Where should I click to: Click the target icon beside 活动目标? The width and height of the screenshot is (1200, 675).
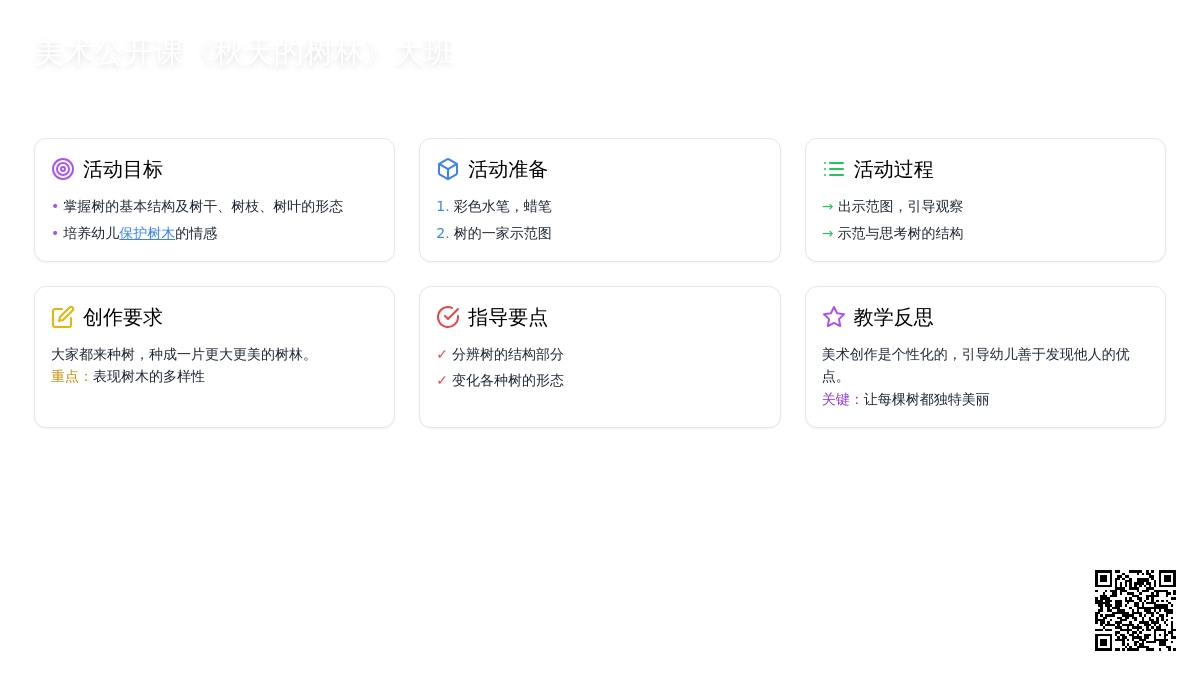(63, 169)
